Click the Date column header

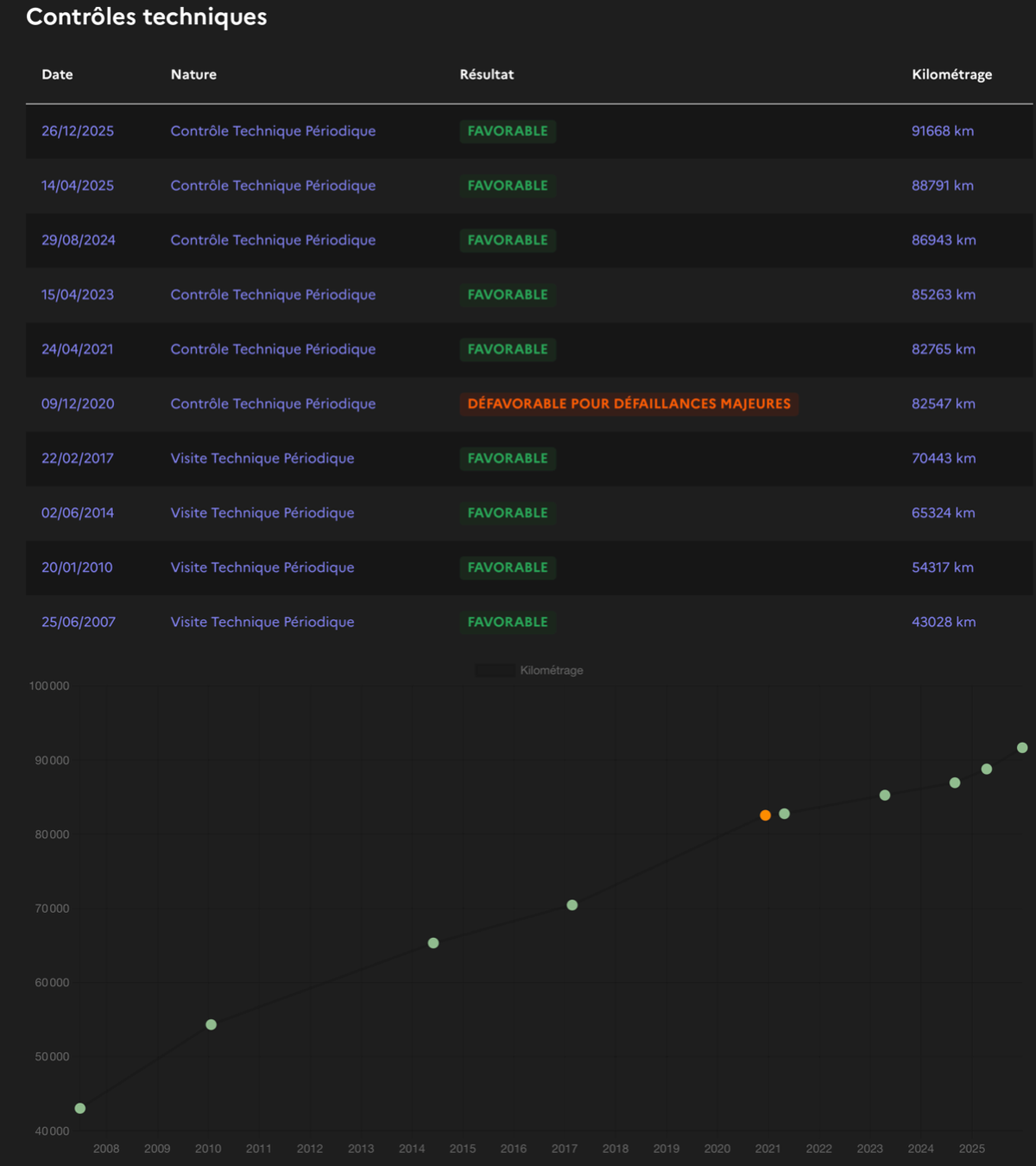pos(57,74)
